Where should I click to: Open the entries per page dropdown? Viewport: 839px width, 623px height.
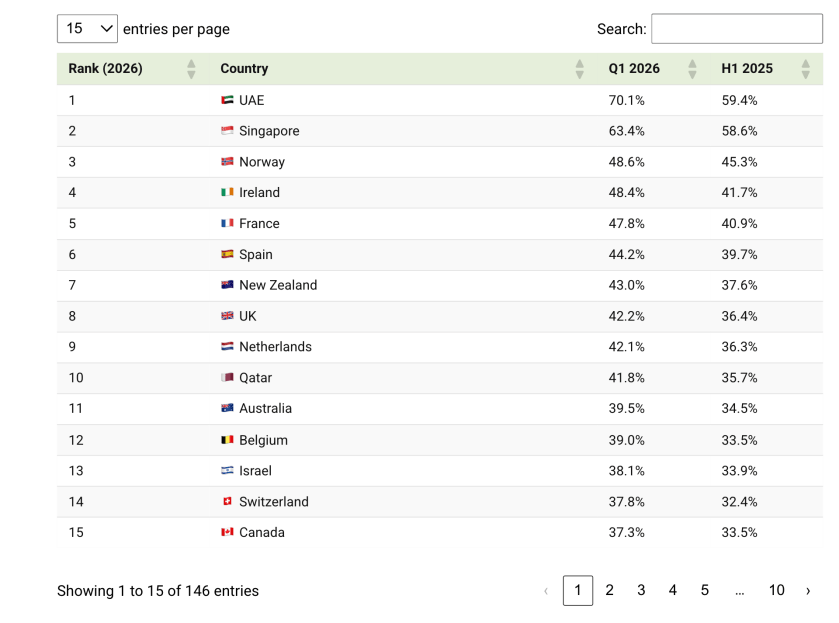click(x=87, y=28)
